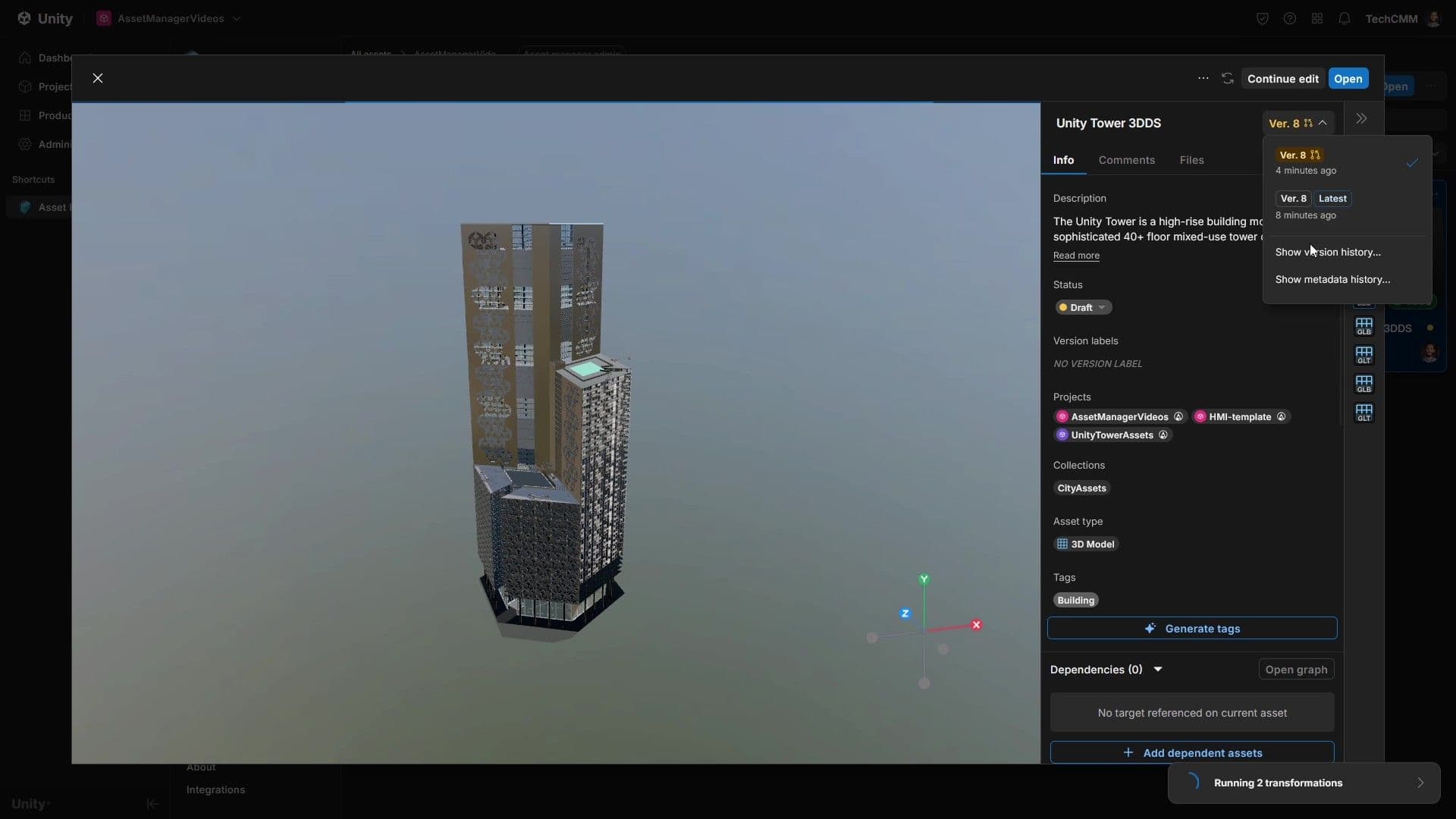
Task: Click the TechCMM user avatar
Action: (1433, 18)
